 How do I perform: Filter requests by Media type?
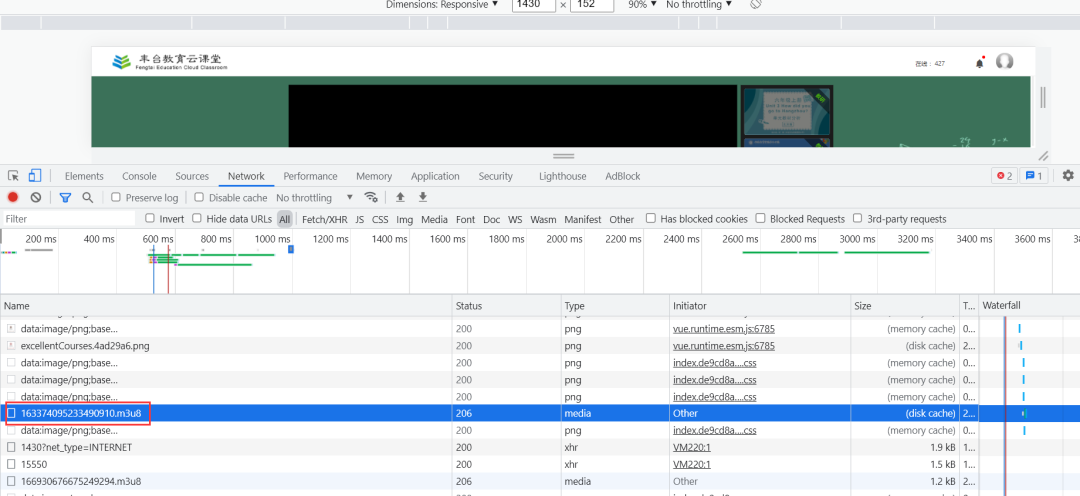click(x=434, y=219)
